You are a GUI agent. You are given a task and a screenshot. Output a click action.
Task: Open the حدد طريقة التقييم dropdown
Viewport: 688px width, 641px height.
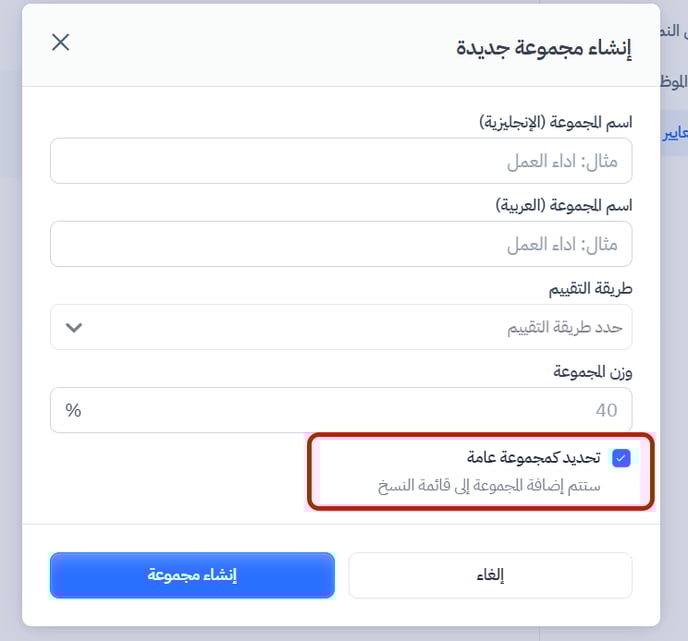click(x=340, y=327)
